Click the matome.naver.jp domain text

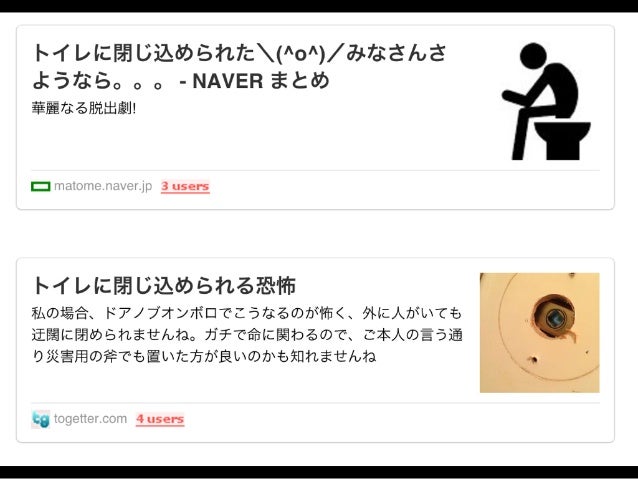[x=103, y=186]
